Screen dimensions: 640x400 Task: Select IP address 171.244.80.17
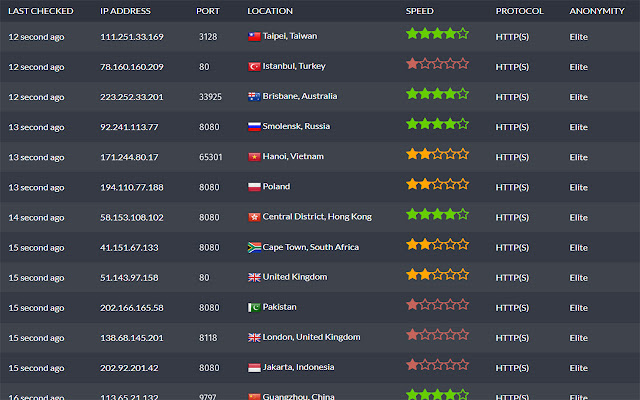click(x=129, y=157)
